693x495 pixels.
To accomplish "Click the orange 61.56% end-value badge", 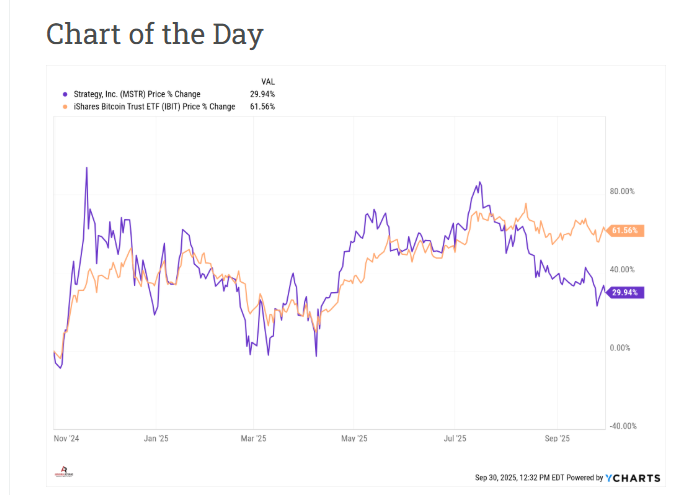I will 623,231.
